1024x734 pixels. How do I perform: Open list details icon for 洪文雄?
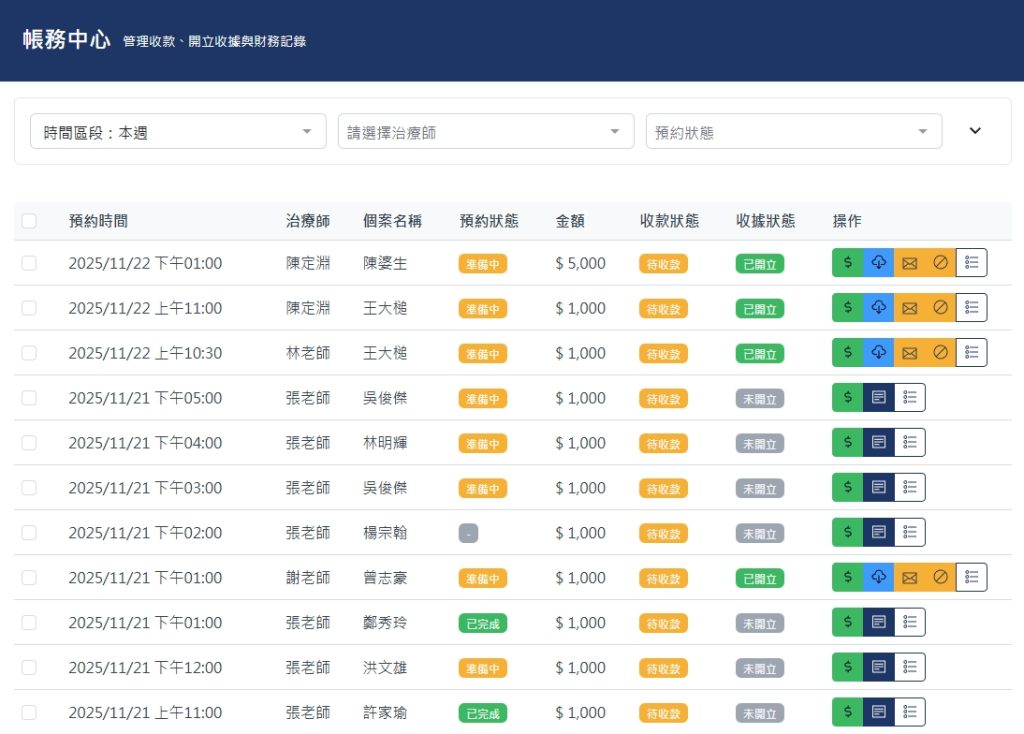point(910,667)
